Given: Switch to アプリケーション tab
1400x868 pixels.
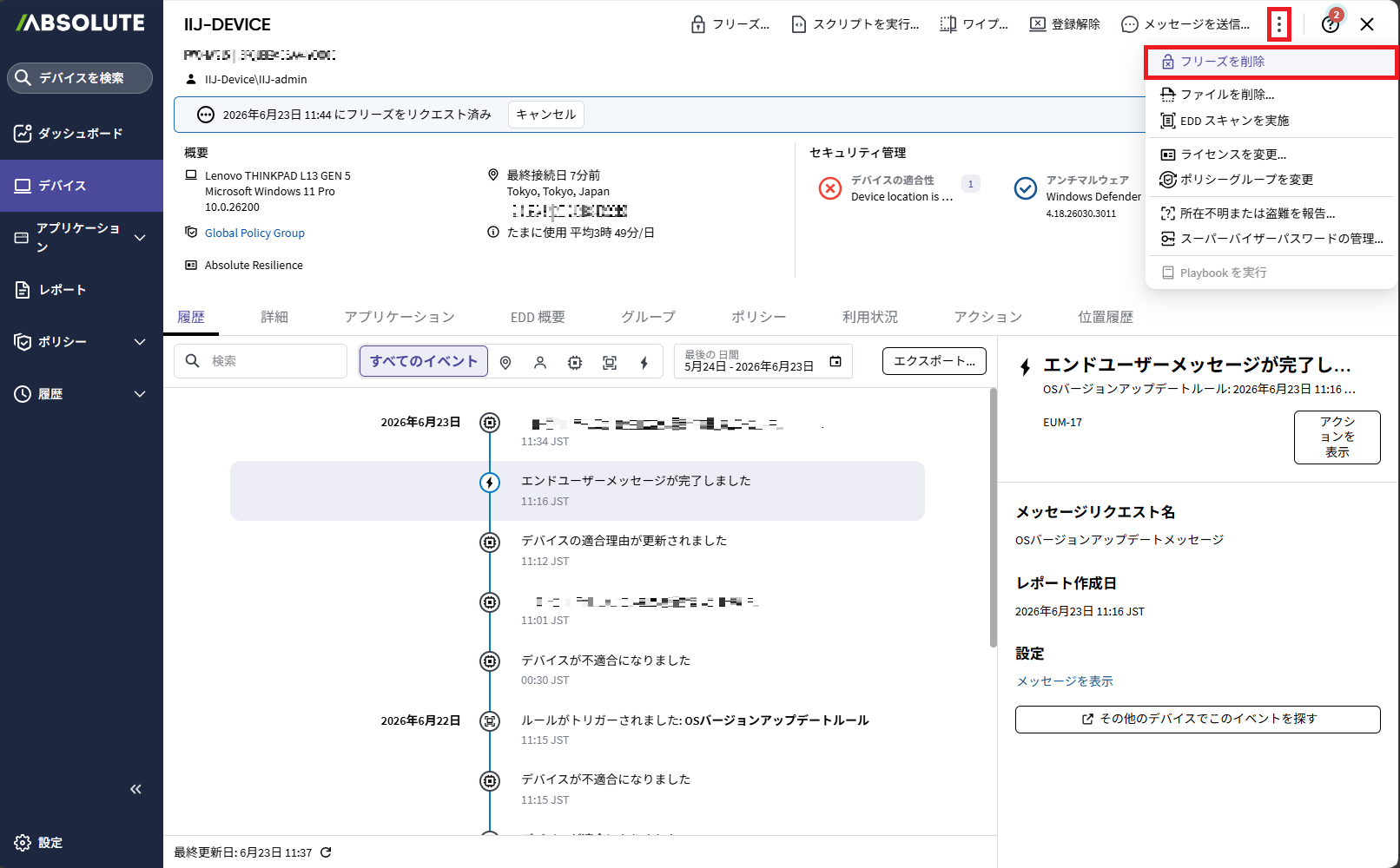Looking at the screenshot, I should (400, 318).
